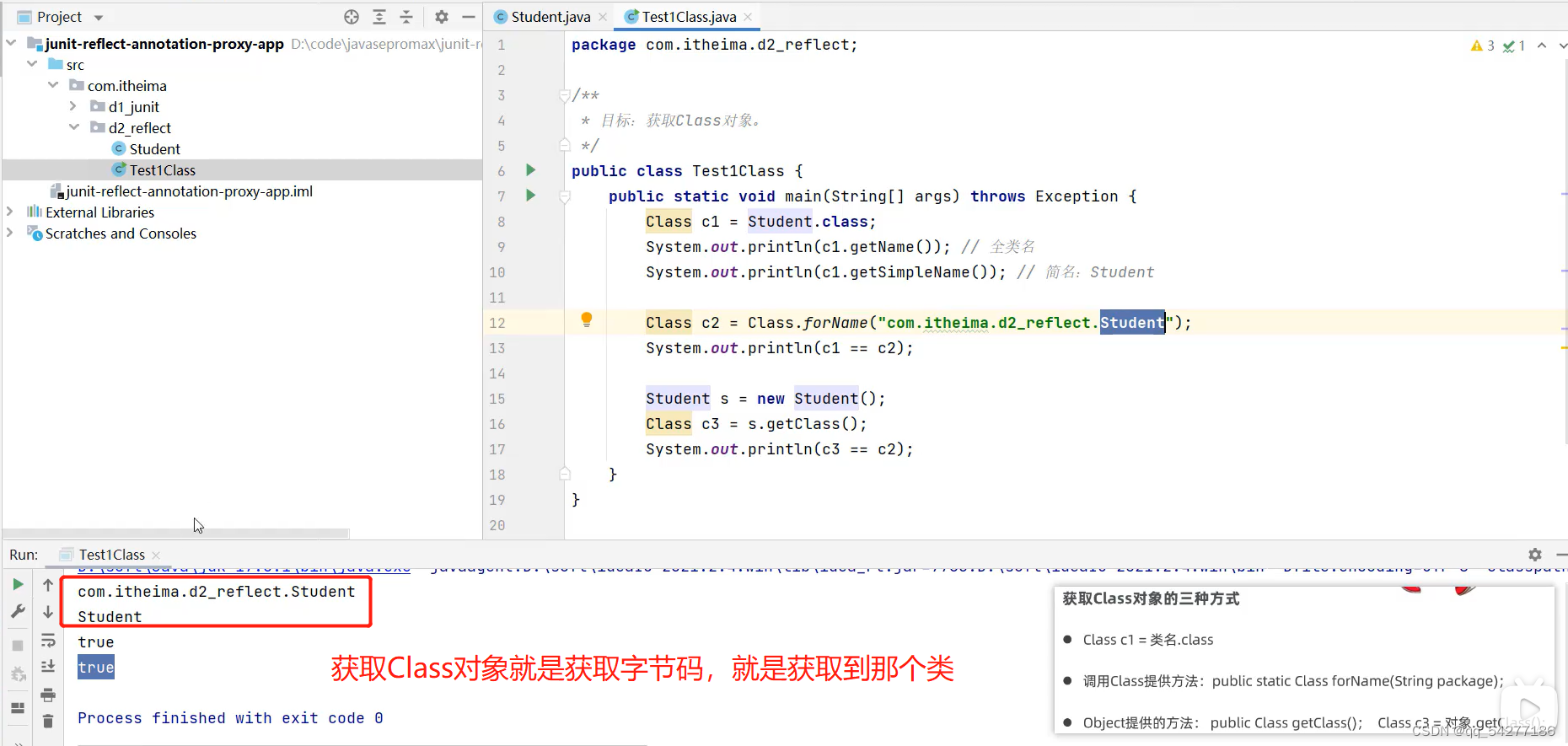Rerun Test1Class with green play button

pos(18,584)
